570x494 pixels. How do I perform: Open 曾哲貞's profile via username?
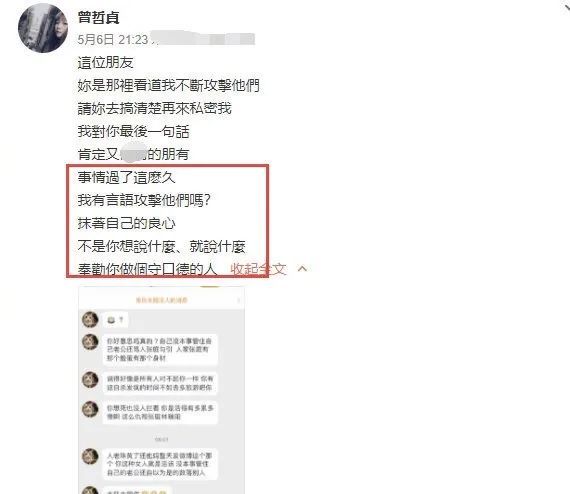pos(99,17)
